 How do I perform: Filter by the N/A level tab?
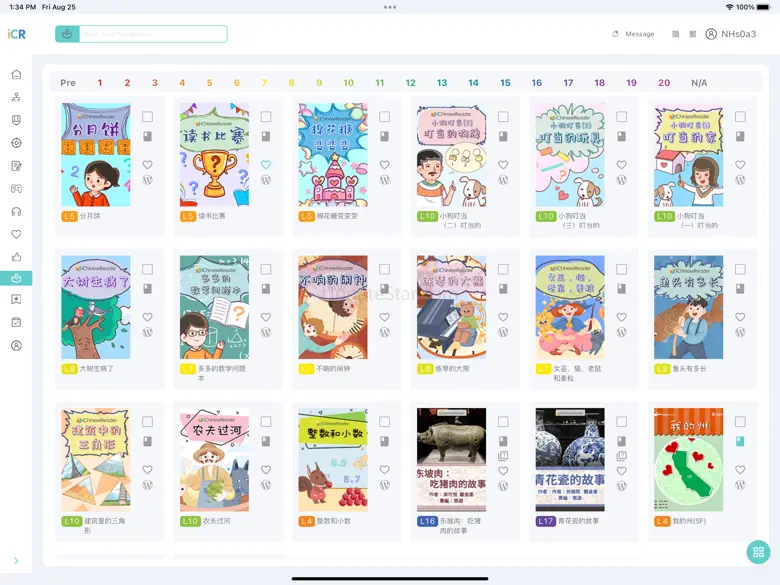[699, 83]
